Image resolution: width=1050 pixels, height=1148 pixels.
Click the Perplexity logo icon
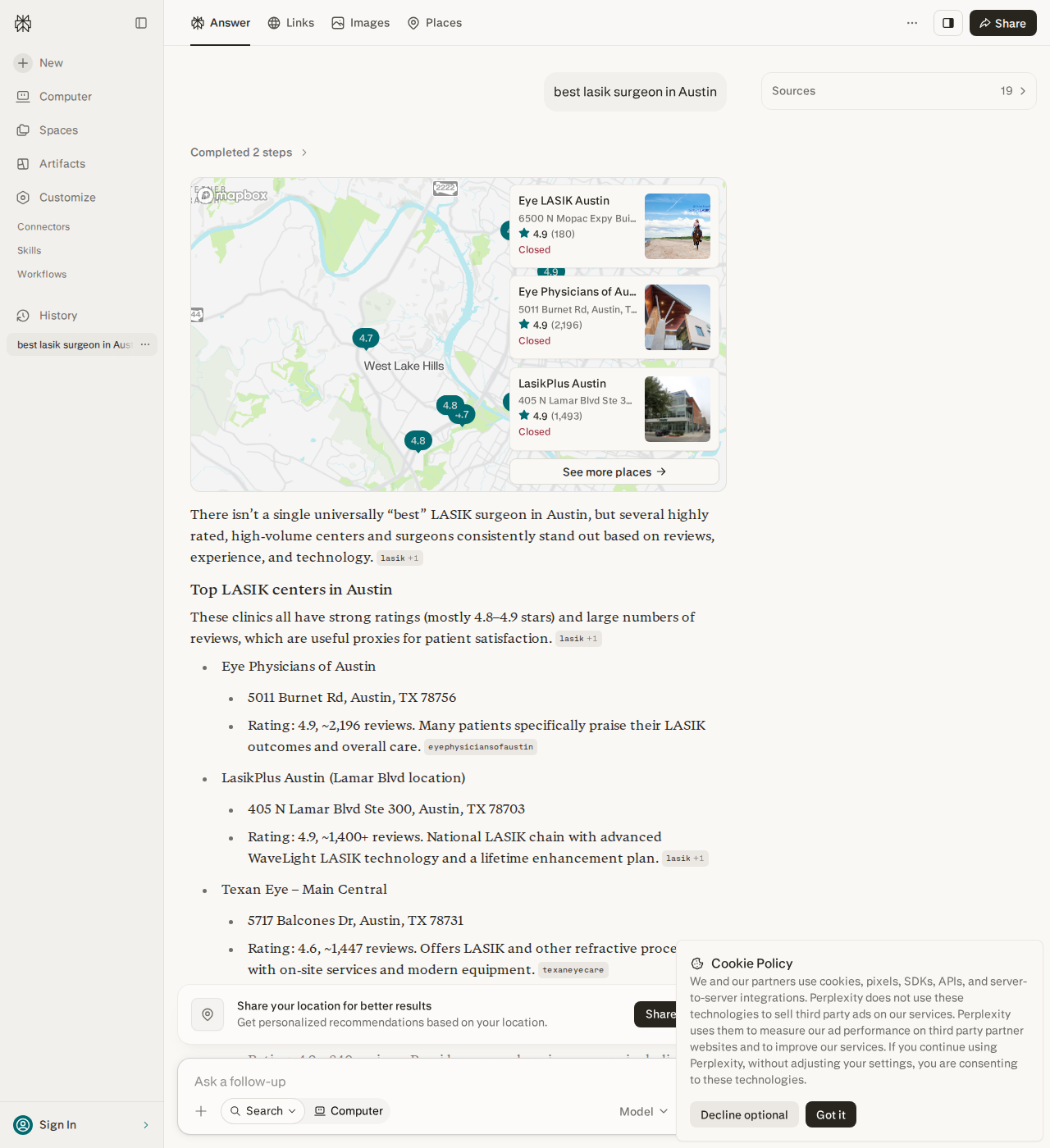23,24
